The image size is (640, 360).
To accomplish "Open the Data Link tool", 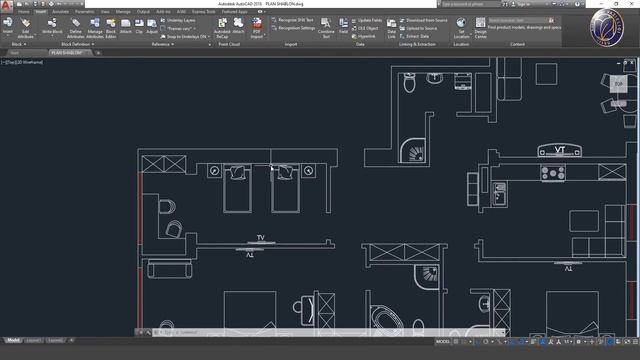I will click(391, 28).
